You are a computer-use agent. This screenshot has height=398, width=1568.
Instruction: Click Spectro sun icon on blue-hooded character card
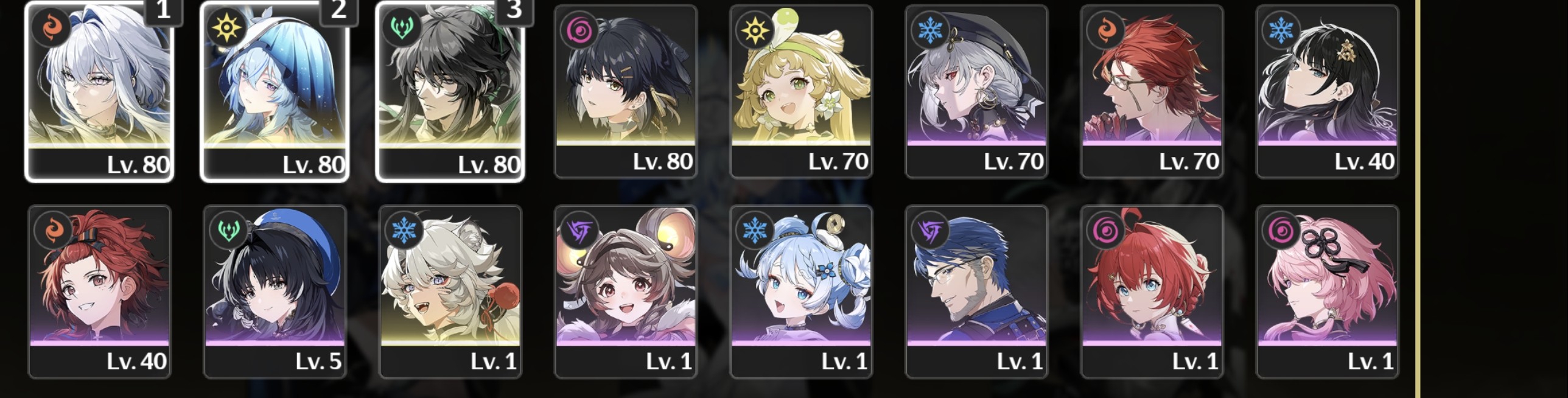pyautogui.click(x=227, y=29)
